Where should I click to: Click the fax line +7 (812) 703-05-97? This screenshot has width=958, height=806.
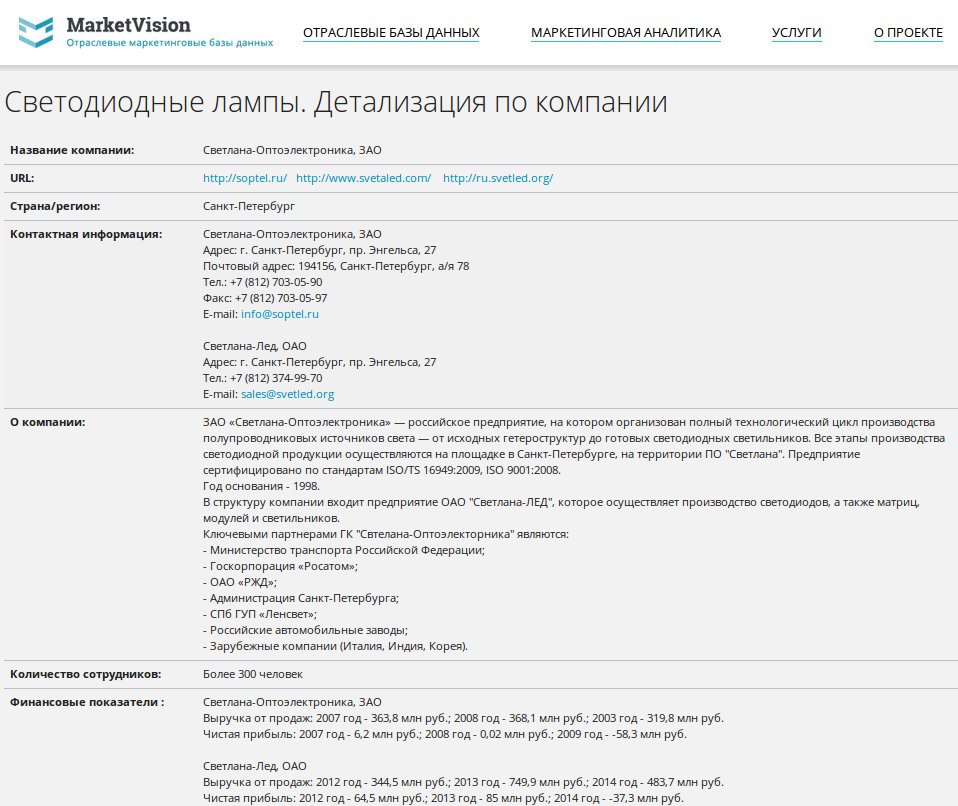[265, 298]
